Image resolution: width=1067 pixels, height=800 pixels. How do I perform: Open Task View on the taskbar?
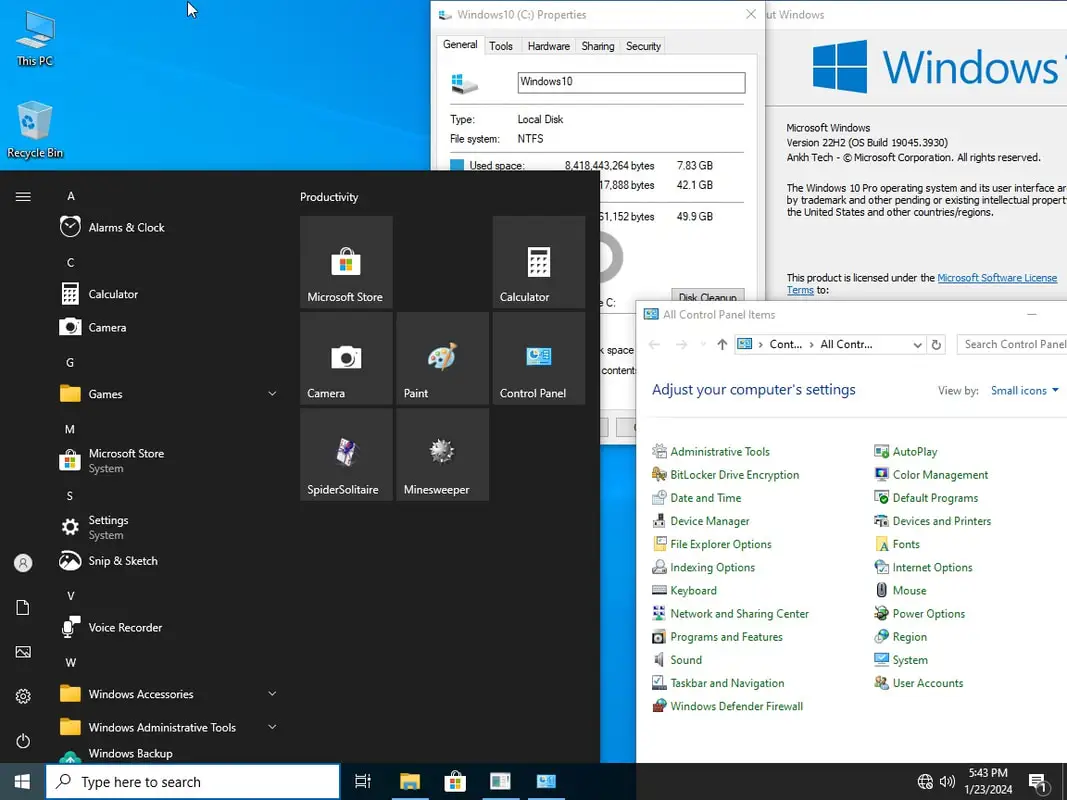coord(363,781)
